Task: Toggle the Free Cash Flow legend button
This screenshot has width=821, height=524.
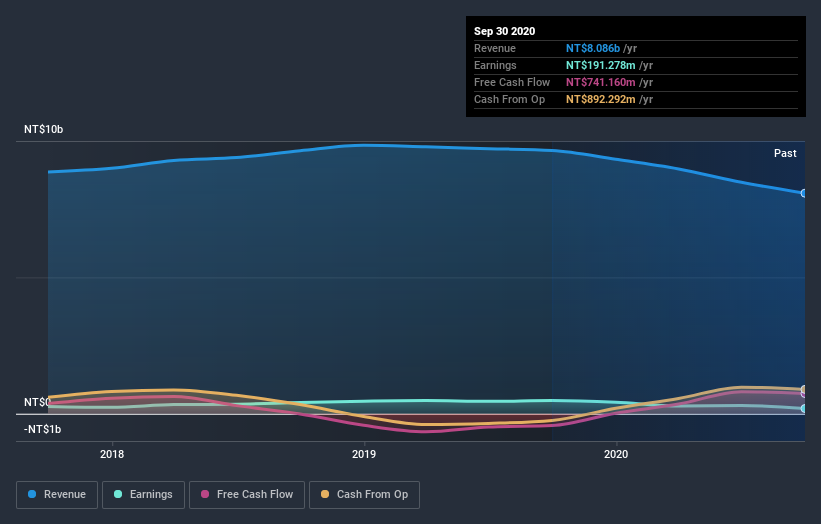Action: (x=247, y=495)
